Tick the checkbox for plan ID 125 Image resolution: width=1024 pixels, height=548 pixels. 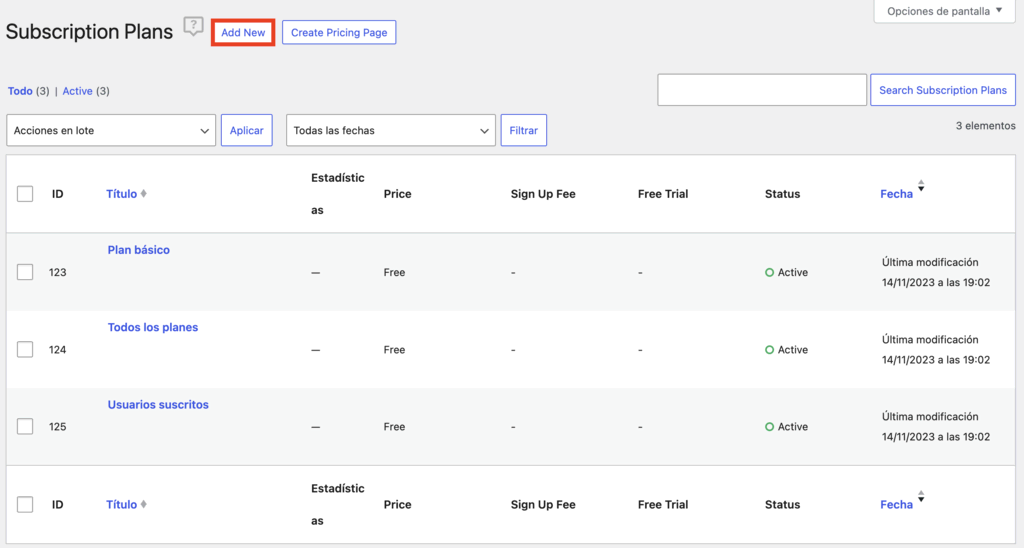[25, 427]
